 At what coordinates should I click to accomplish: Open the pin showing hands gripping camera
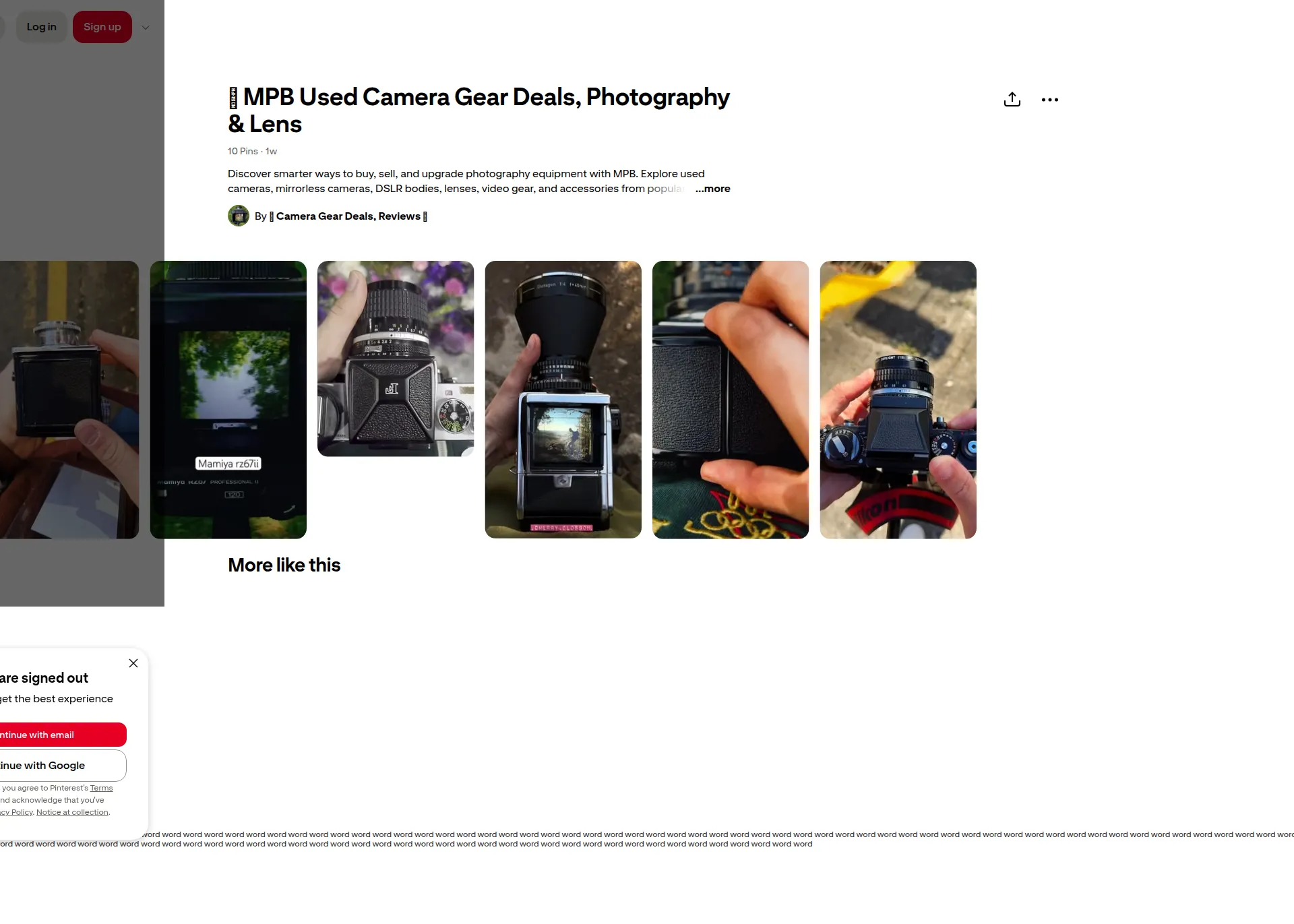[x=731, y=400]
